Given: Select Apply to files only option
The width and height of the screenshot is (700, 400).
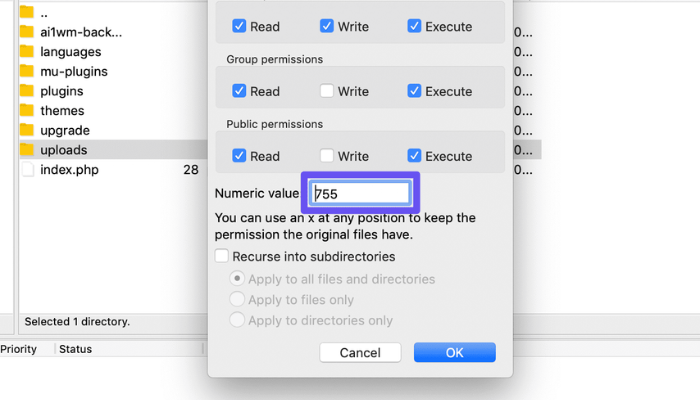Looking at the screenshot, I should 237,300.
